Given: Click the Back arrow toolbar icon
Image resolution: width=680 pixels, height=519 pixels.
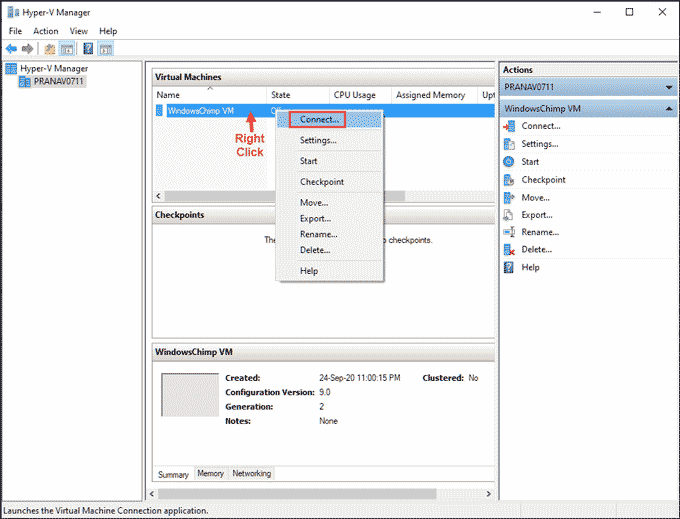Looking at the screenshot, I should (11, 49).
